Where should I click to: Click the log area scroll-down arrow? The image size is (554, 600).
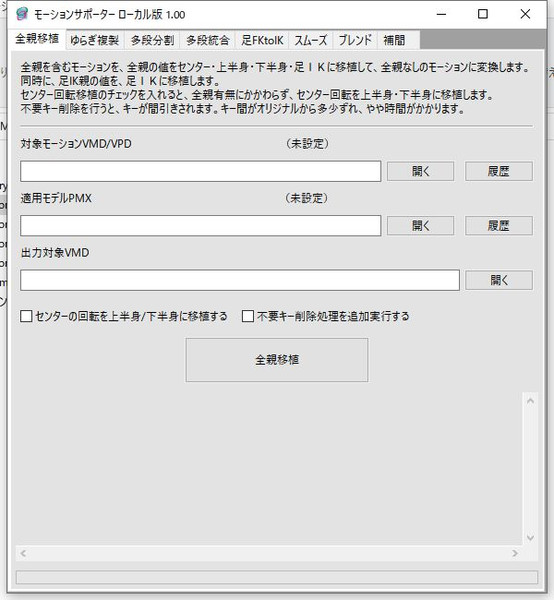pyautogui.click(x=530, y=538)
